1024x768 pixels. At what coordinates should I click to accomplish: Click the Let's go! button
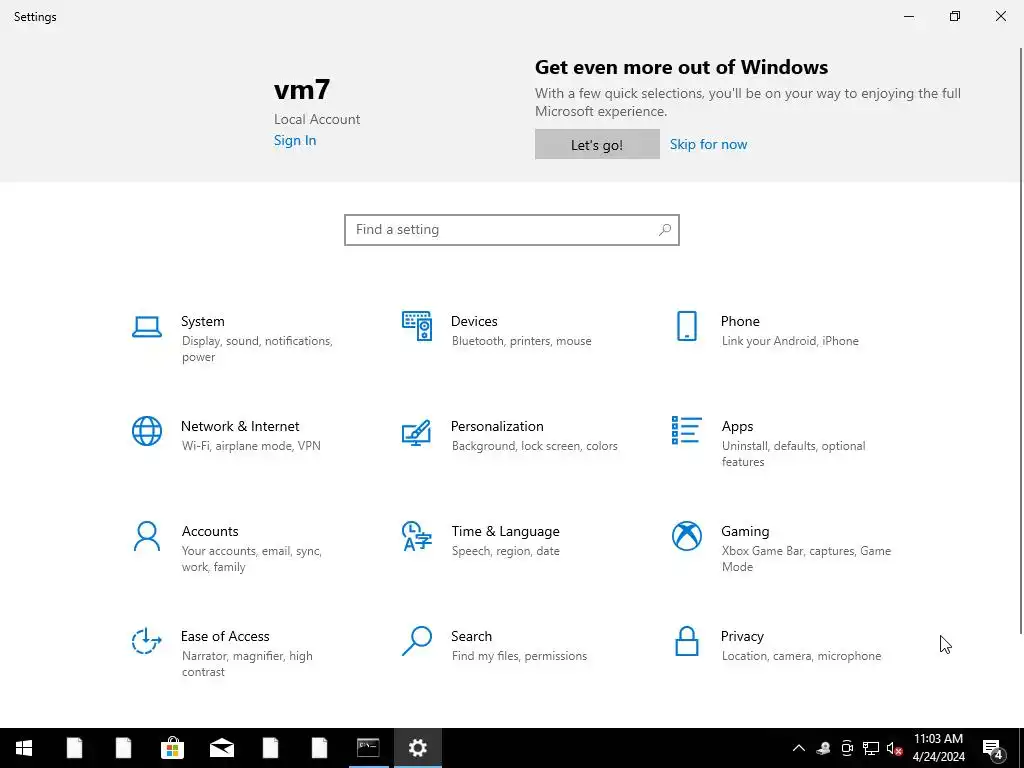point(597,144)
